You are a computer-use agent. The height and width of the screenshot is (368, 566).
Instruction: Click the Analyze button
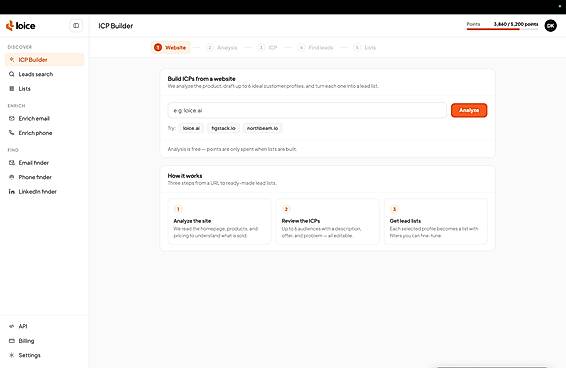click(469, 110)
